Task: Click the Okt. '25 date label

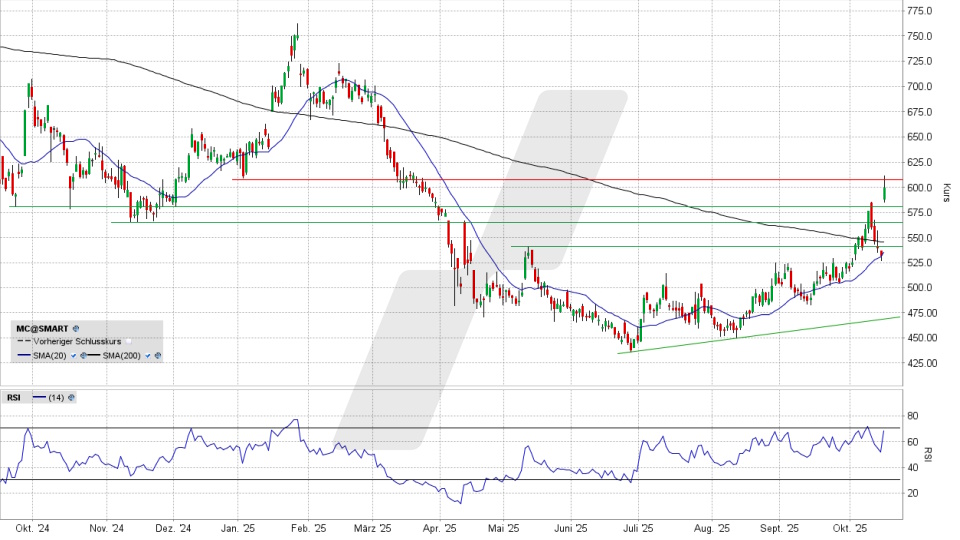Action: coord(849,528)
